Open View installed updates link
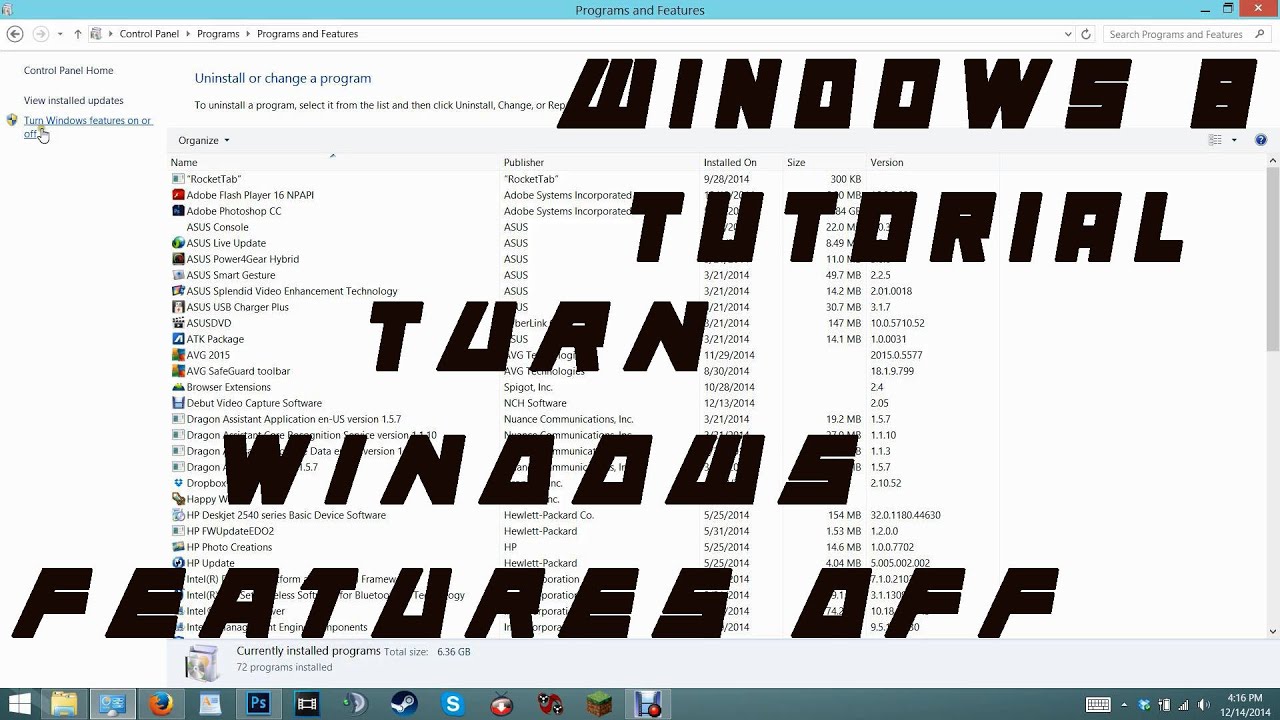 [x=74, y=101]
